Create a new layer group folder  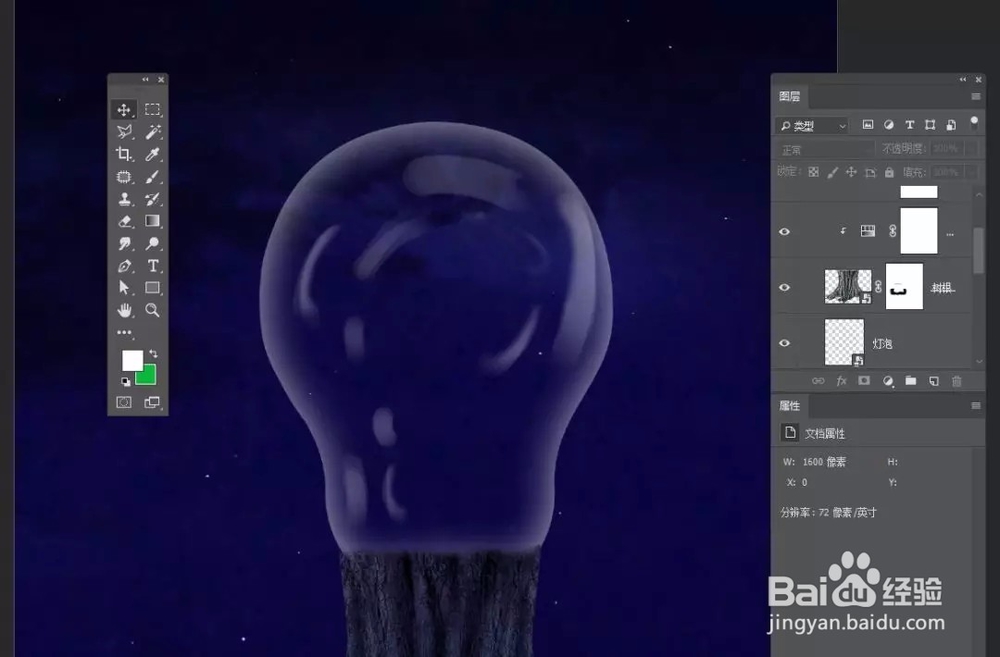[x=910, y=380]
